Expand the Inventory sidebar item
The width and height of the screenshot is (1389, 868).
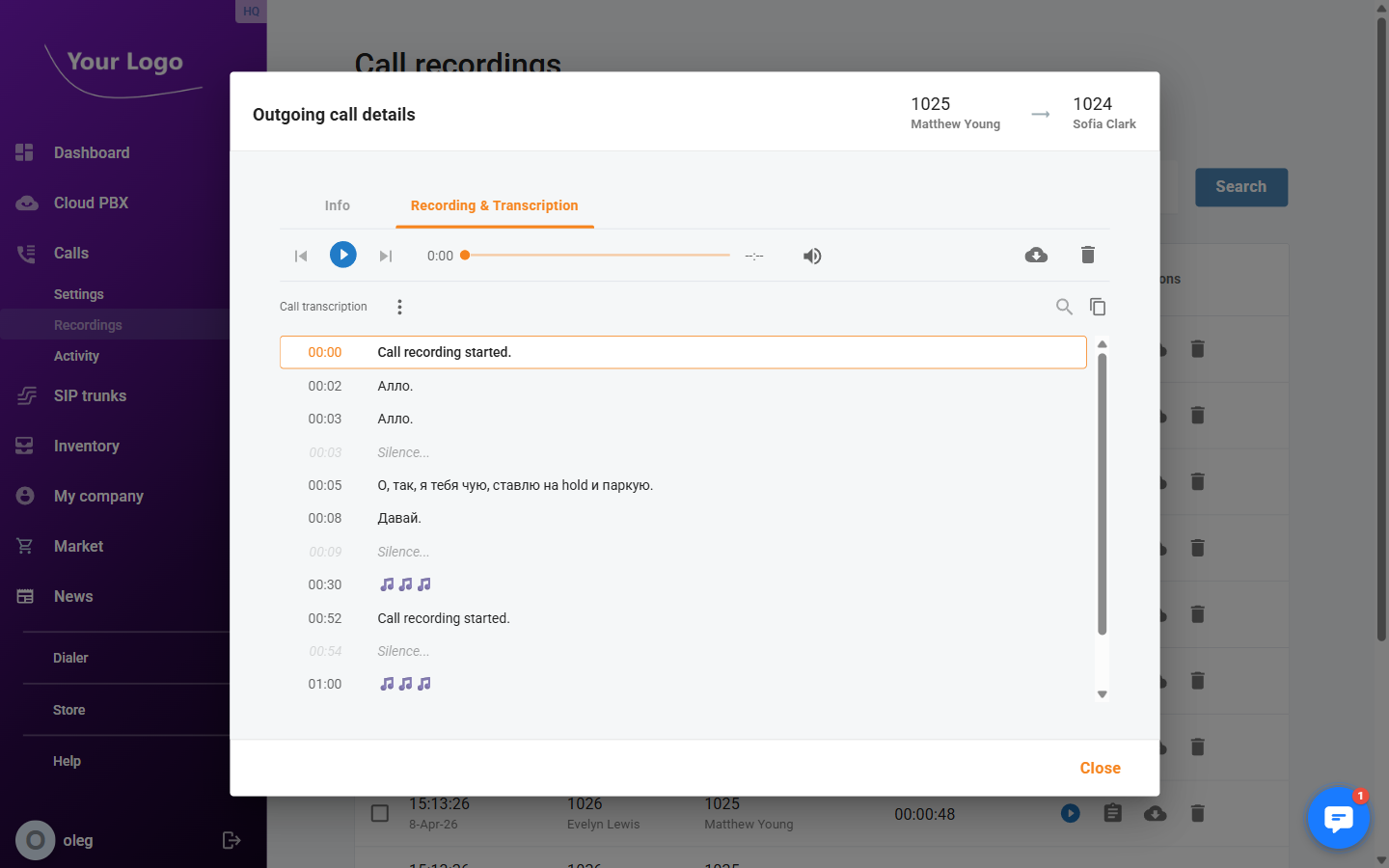click(87, 446)
